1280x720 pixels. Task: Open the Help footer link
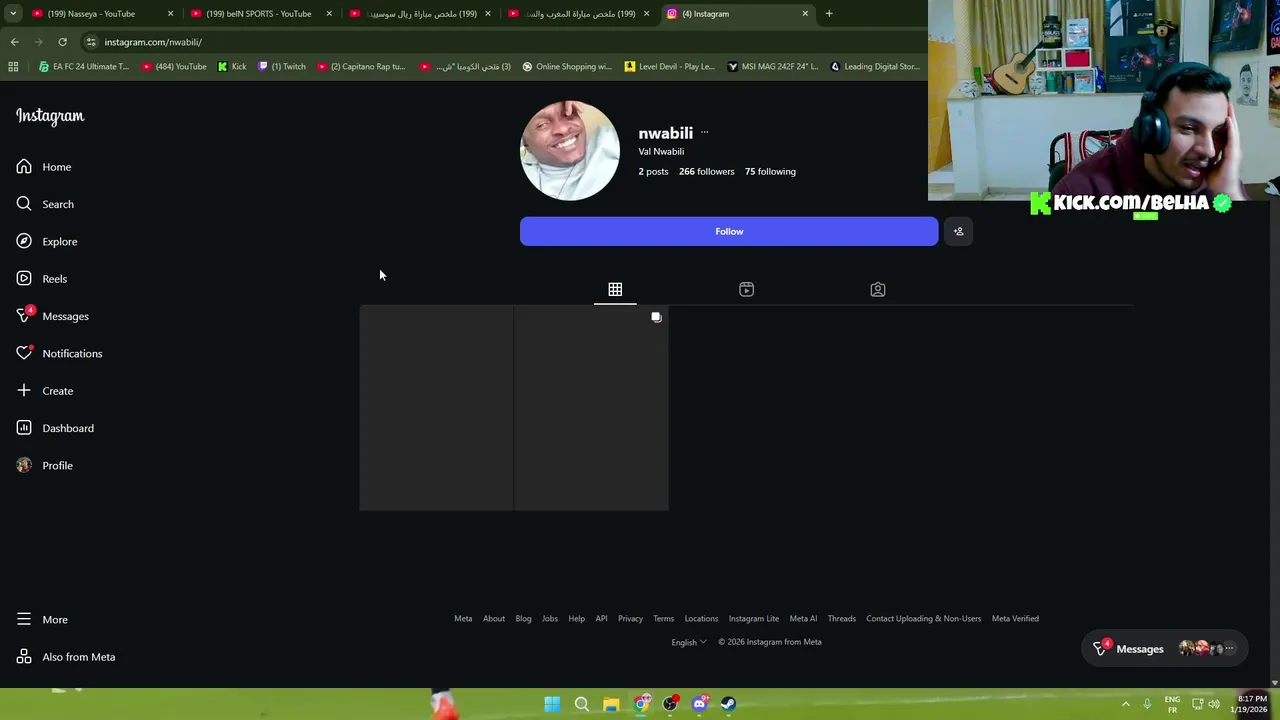coord(576,618)
